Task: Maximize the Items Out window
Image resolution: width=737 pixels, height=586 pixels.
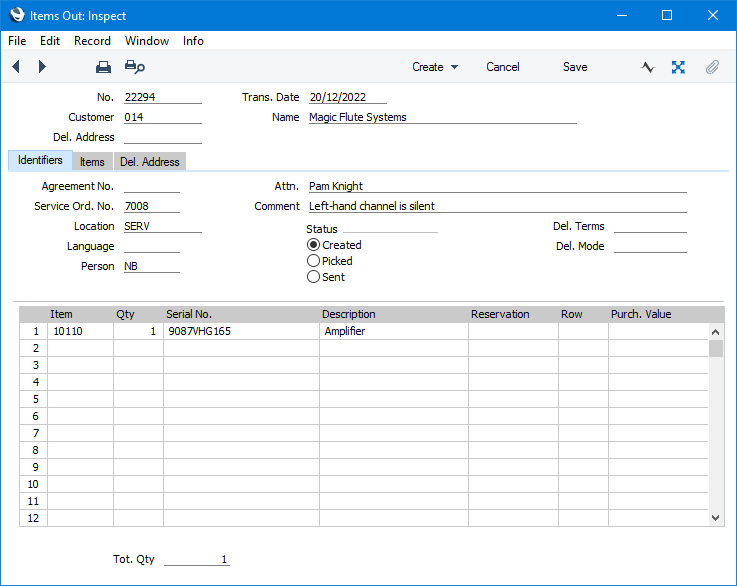Action: click(667, 16)
